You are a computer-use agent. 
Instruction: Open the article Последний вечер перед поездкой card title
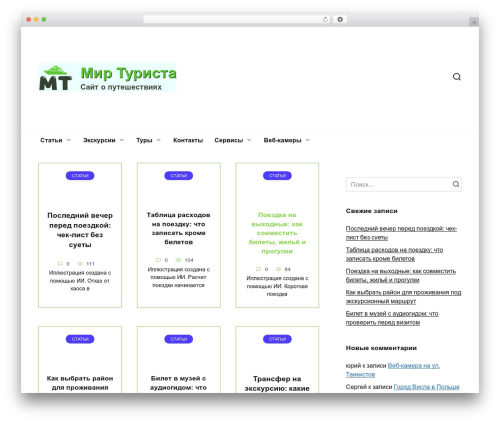pos(80,230)
